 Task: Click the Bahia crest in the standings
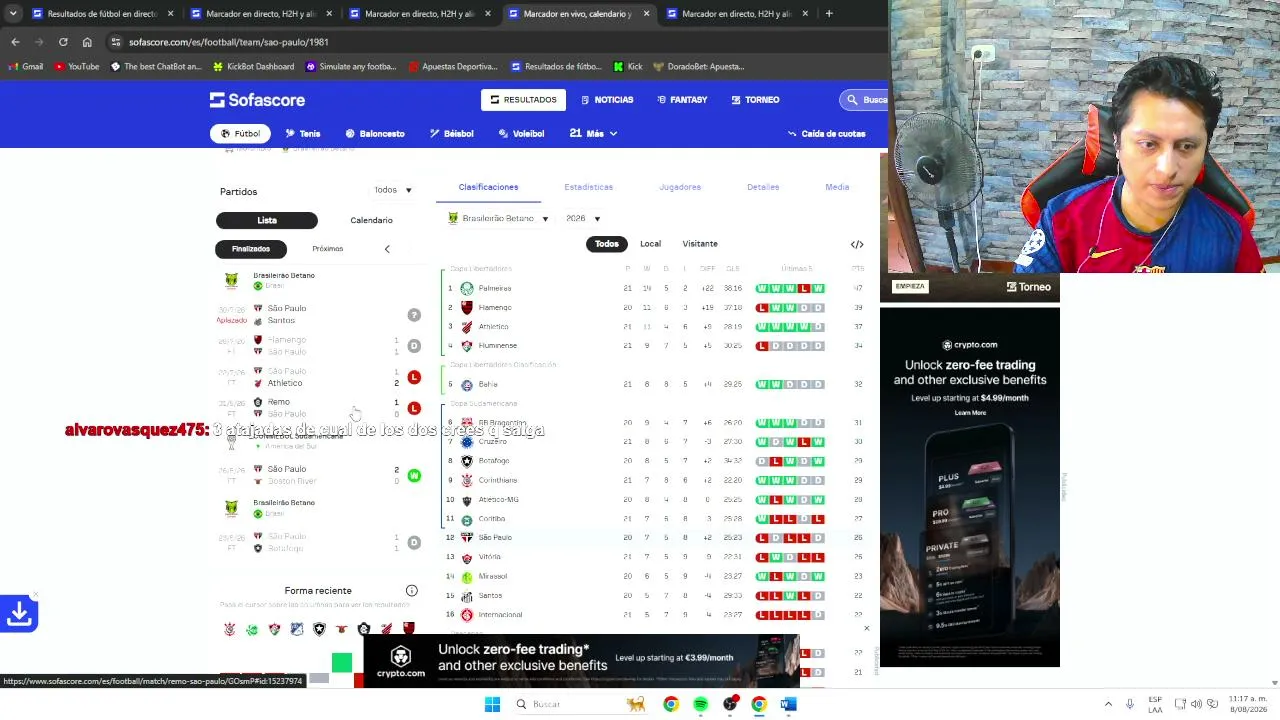tap(466, 384)
